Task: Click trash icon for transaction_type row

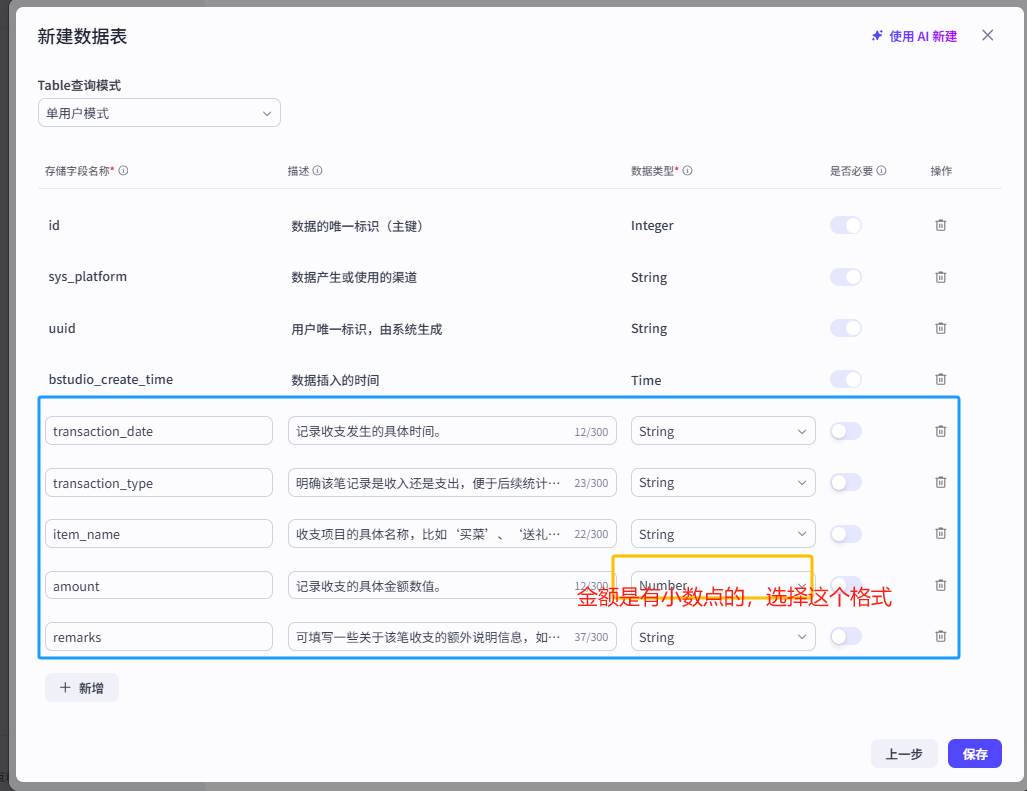Action: click(x=940, y=482)
